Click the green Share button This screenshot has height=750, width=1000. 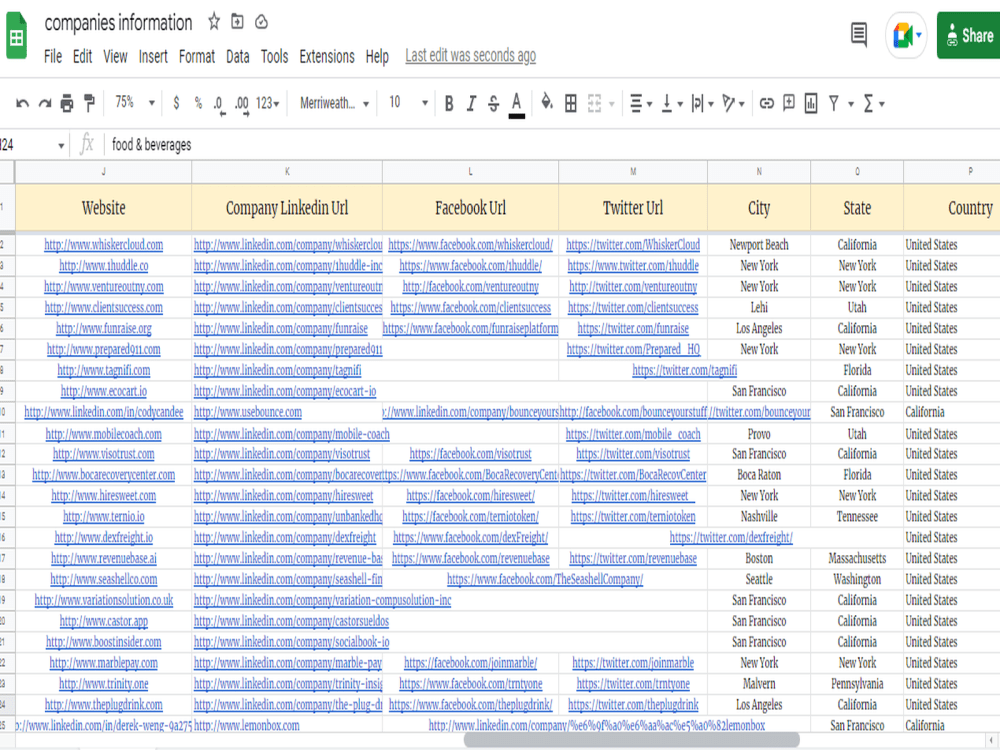969,35
